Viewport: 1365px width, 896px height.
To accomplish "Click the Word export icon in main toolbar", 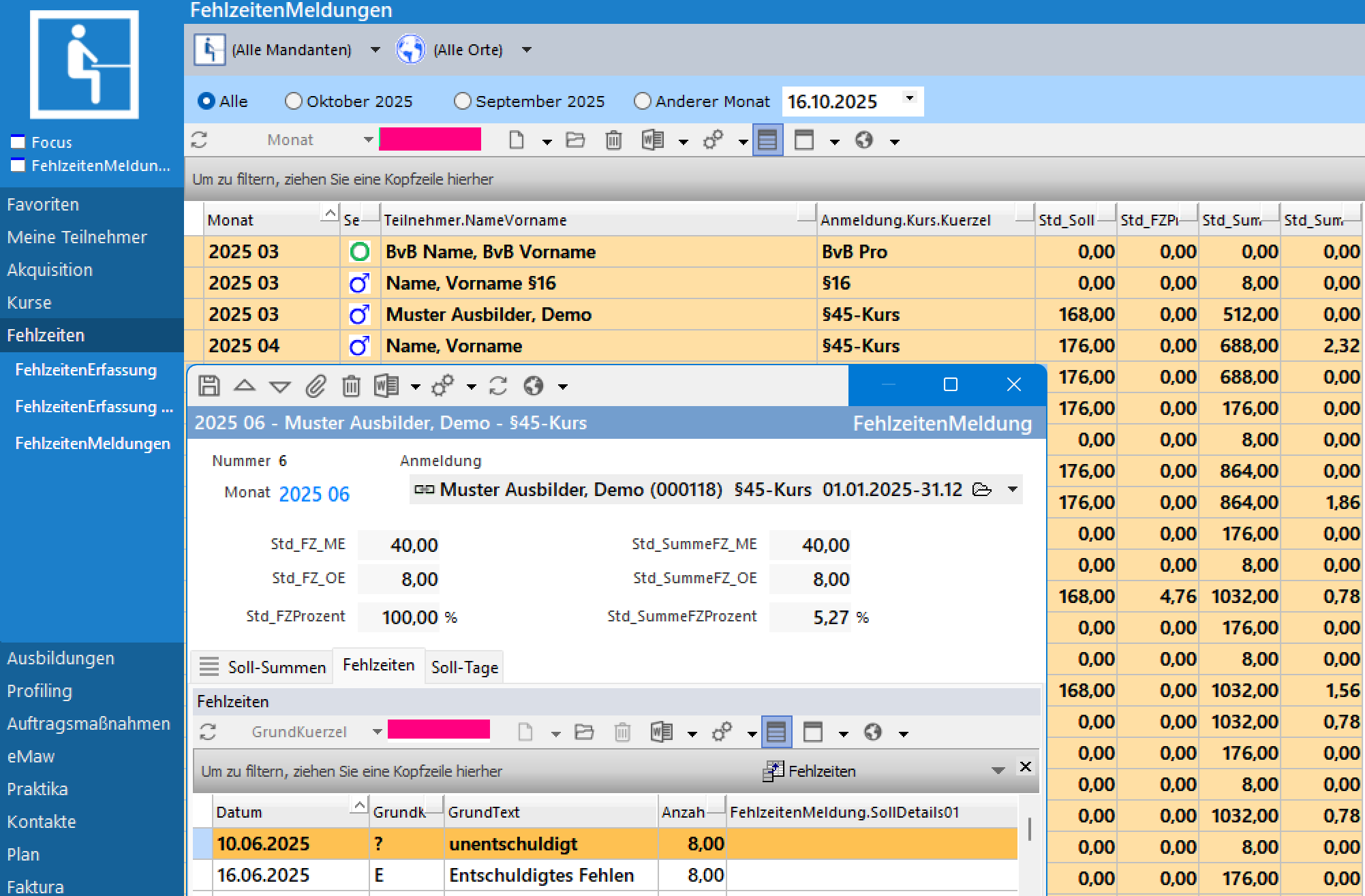I will (652, 140).
